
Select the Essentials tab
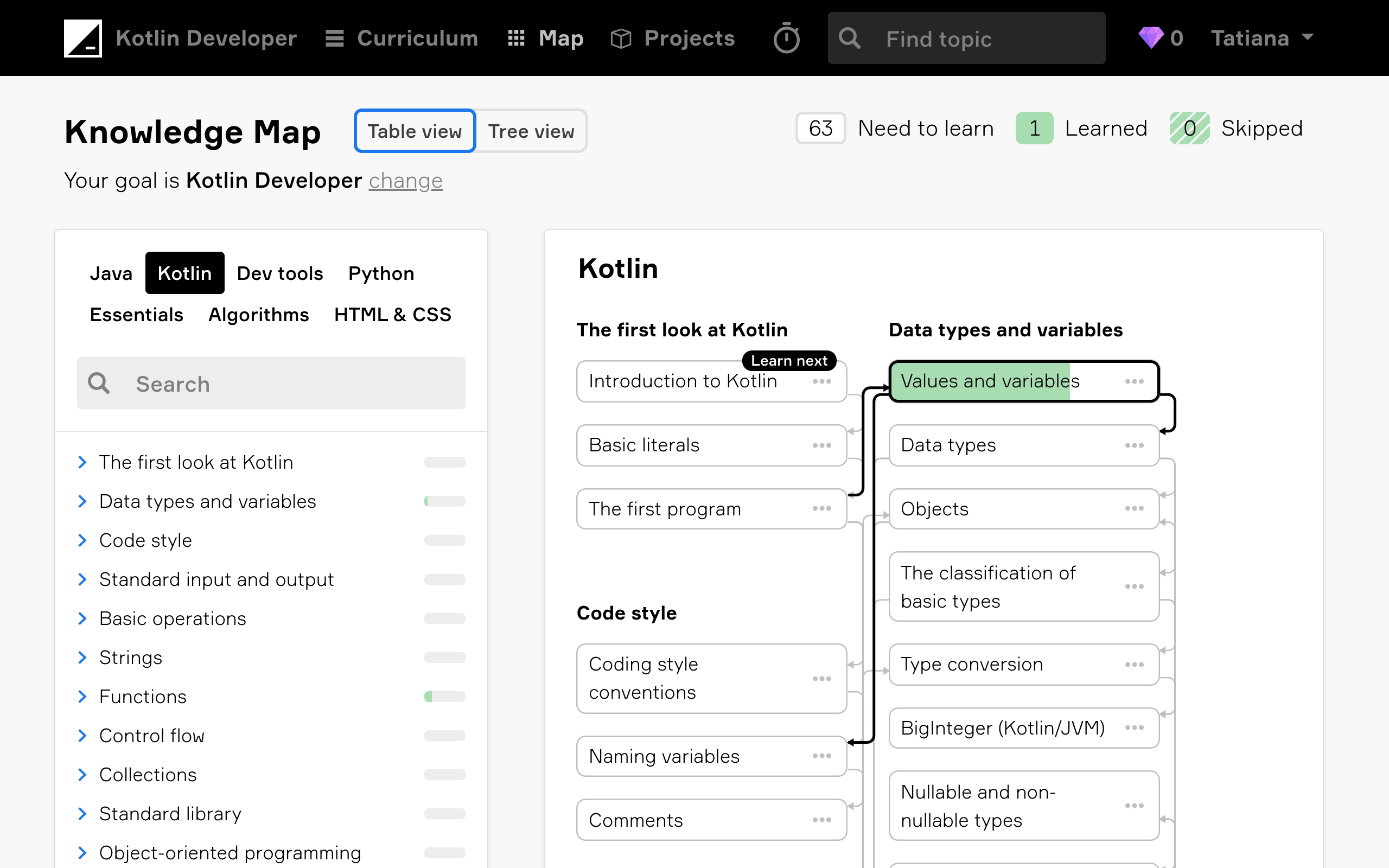coord(137,315)
